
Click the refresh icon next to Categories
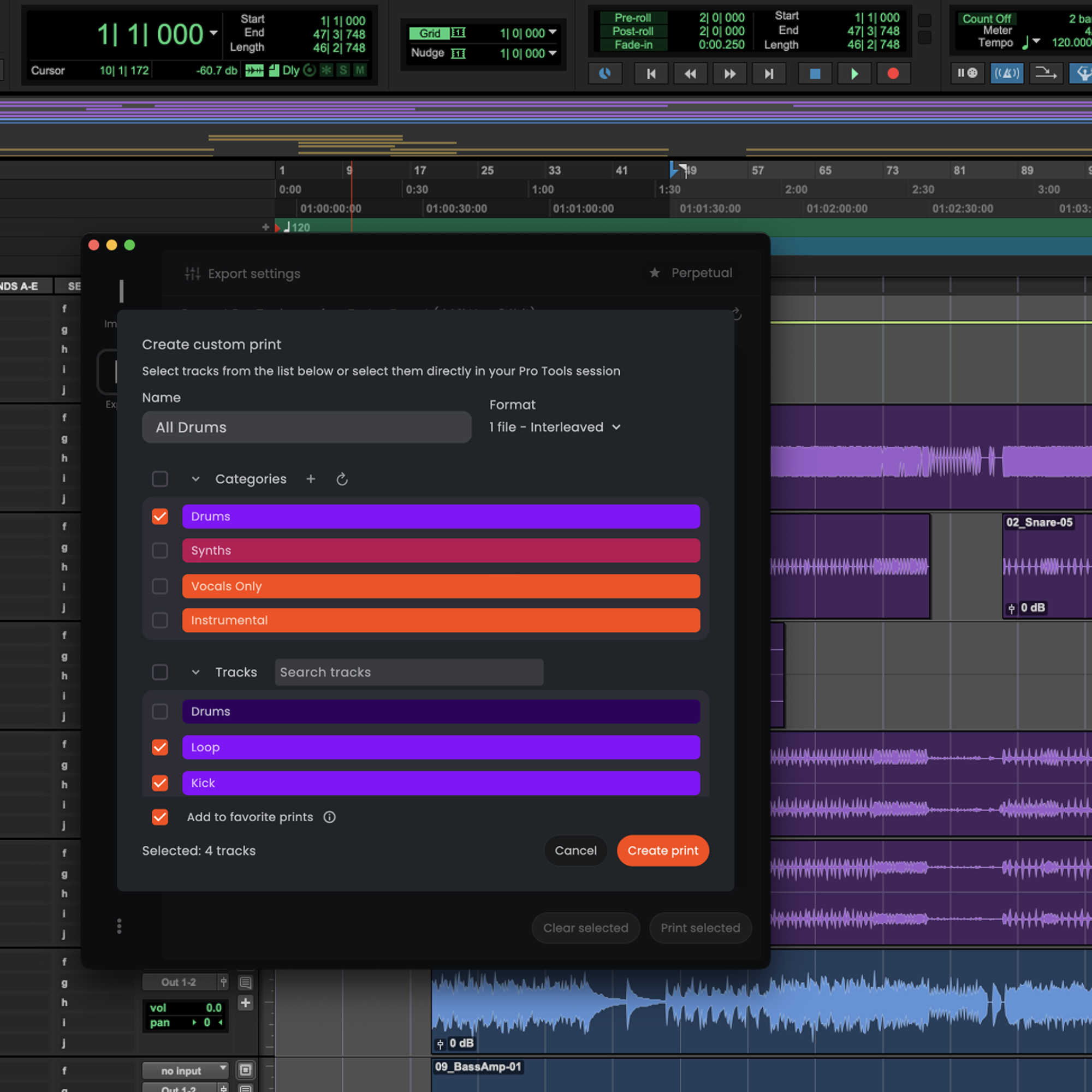[x=342, y=479]
